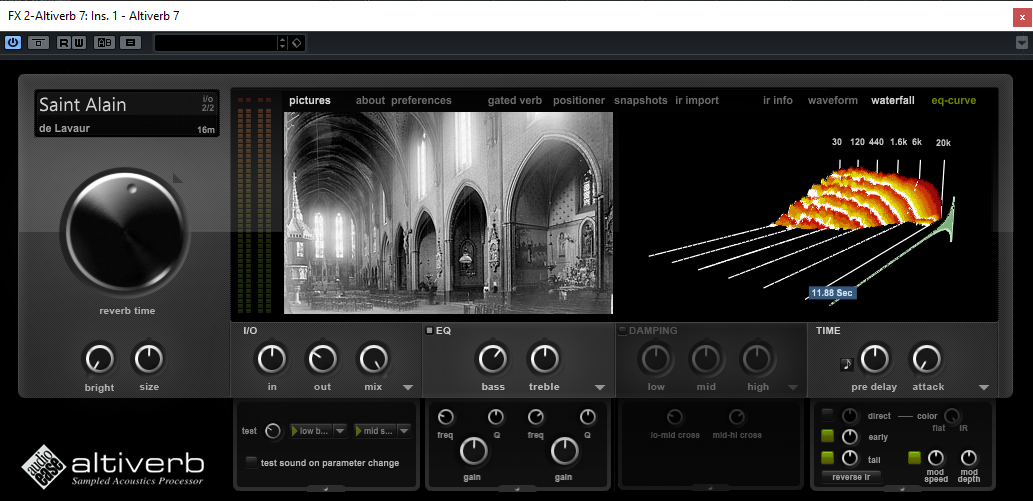Toggle the tail green button

click(827, 457)
